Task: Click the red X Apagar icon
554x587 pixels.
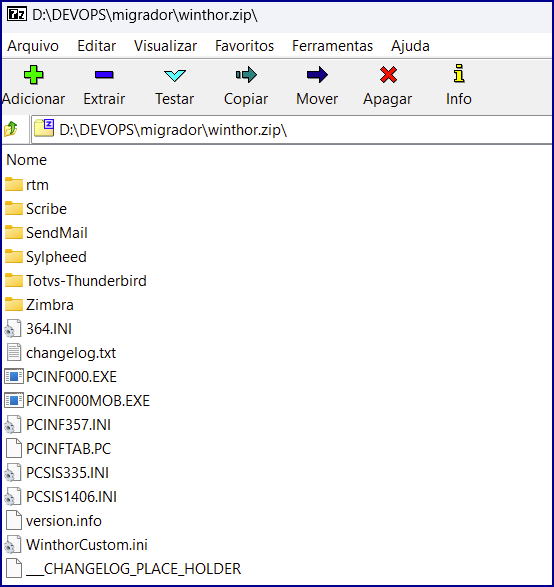Action: pyautogui.click(x=388, y=74)
